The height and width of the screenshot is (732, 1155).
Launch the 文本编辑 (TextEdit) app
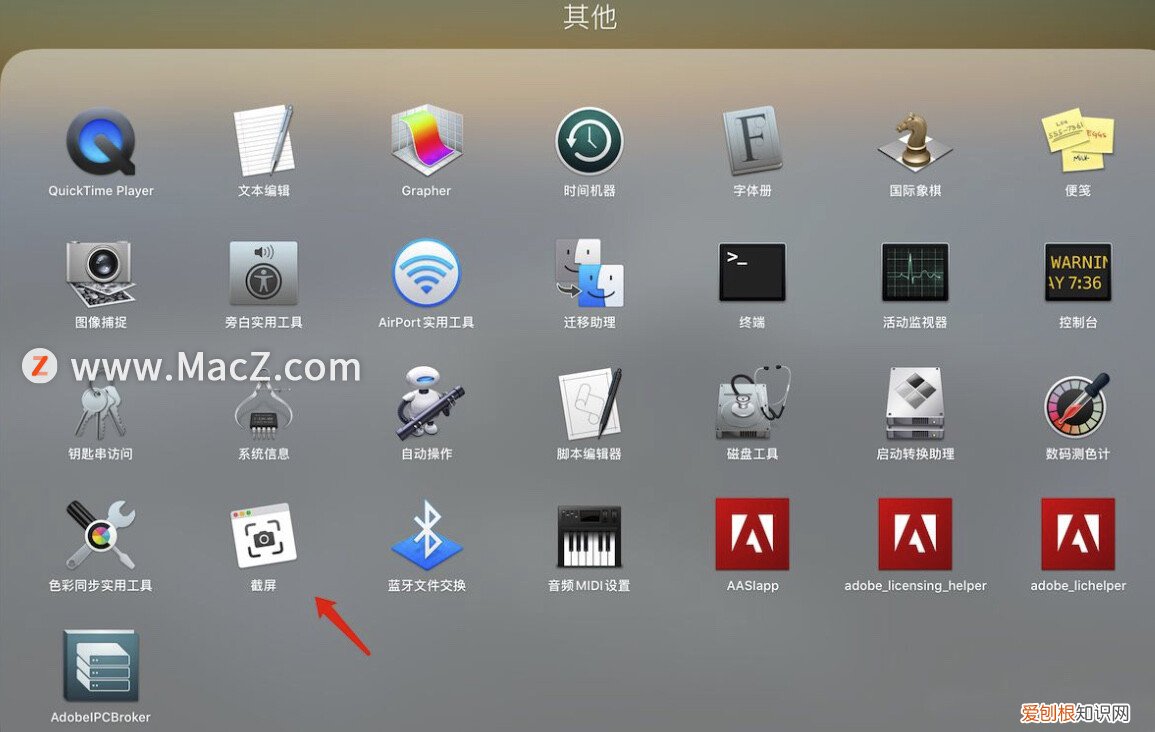pyautogui.click(x=263, y=140)
